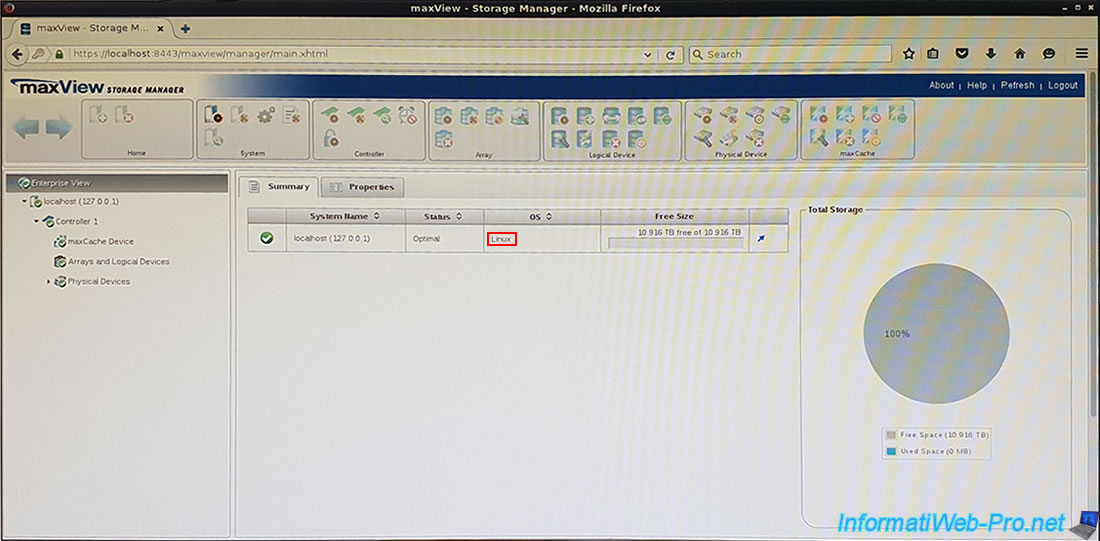The height and width of the screenshot is (541, 1100).
Task: Click the first green card icon in Controller group
Action: (x=330, y=116)
